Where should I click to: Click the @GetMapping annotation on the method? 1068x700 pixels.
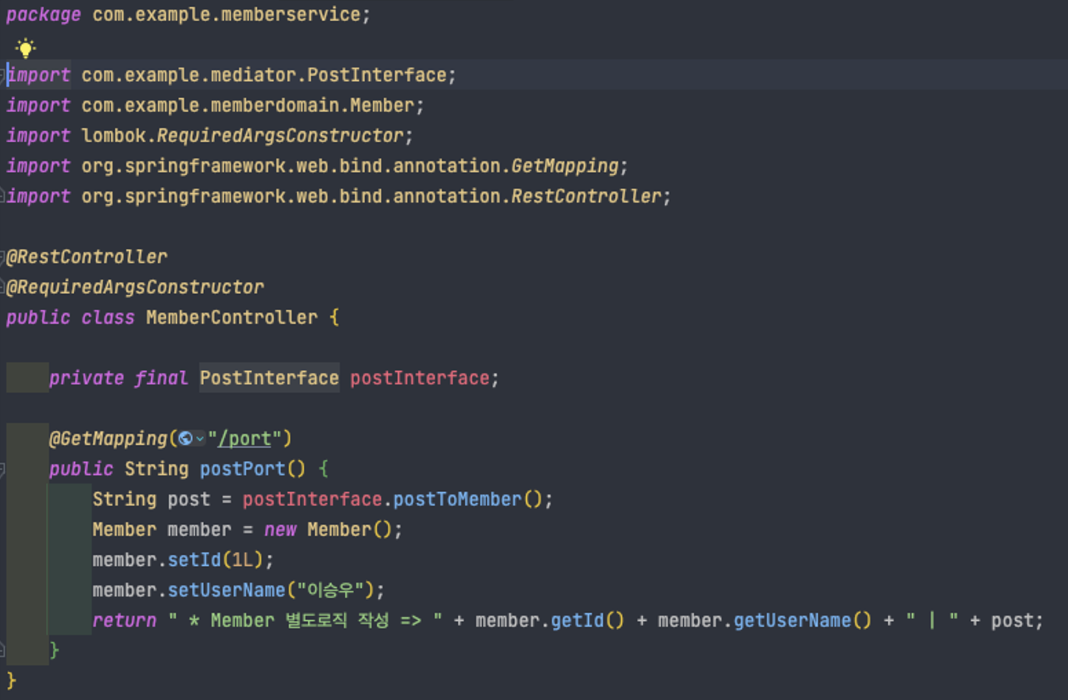pos(108,439)
